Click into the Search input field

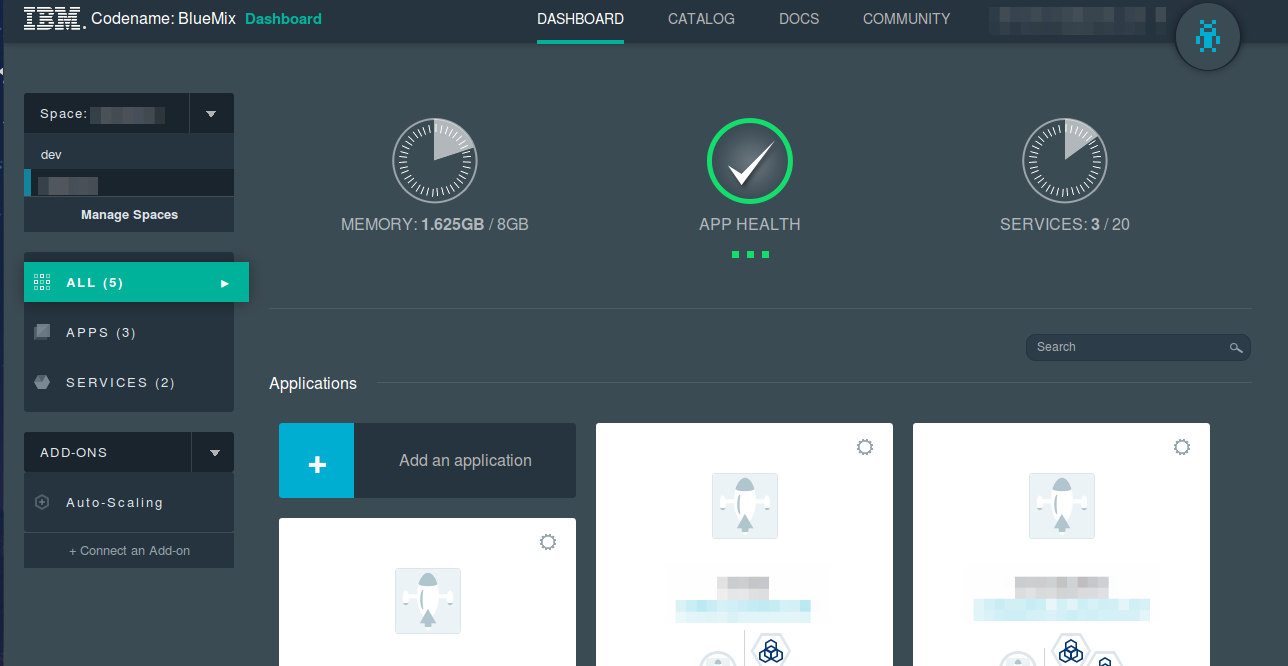click(x=1138, y=347)
